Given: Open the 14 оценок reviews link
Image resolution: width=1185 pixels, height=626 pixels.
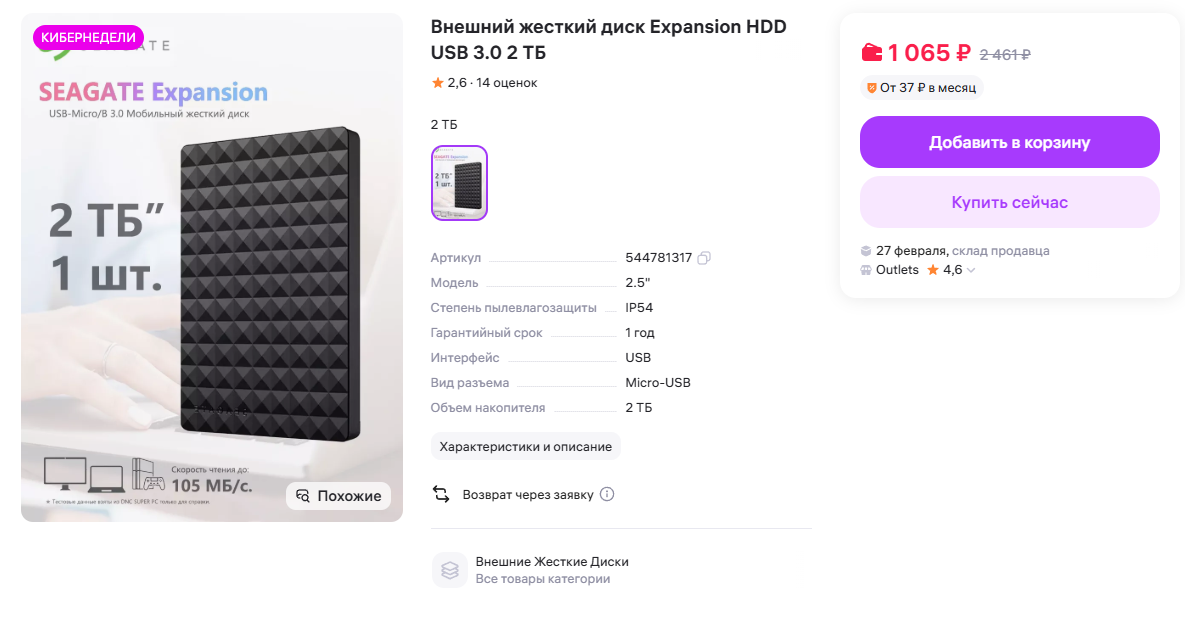Looking at the screenshot, I should coord(507,83).
